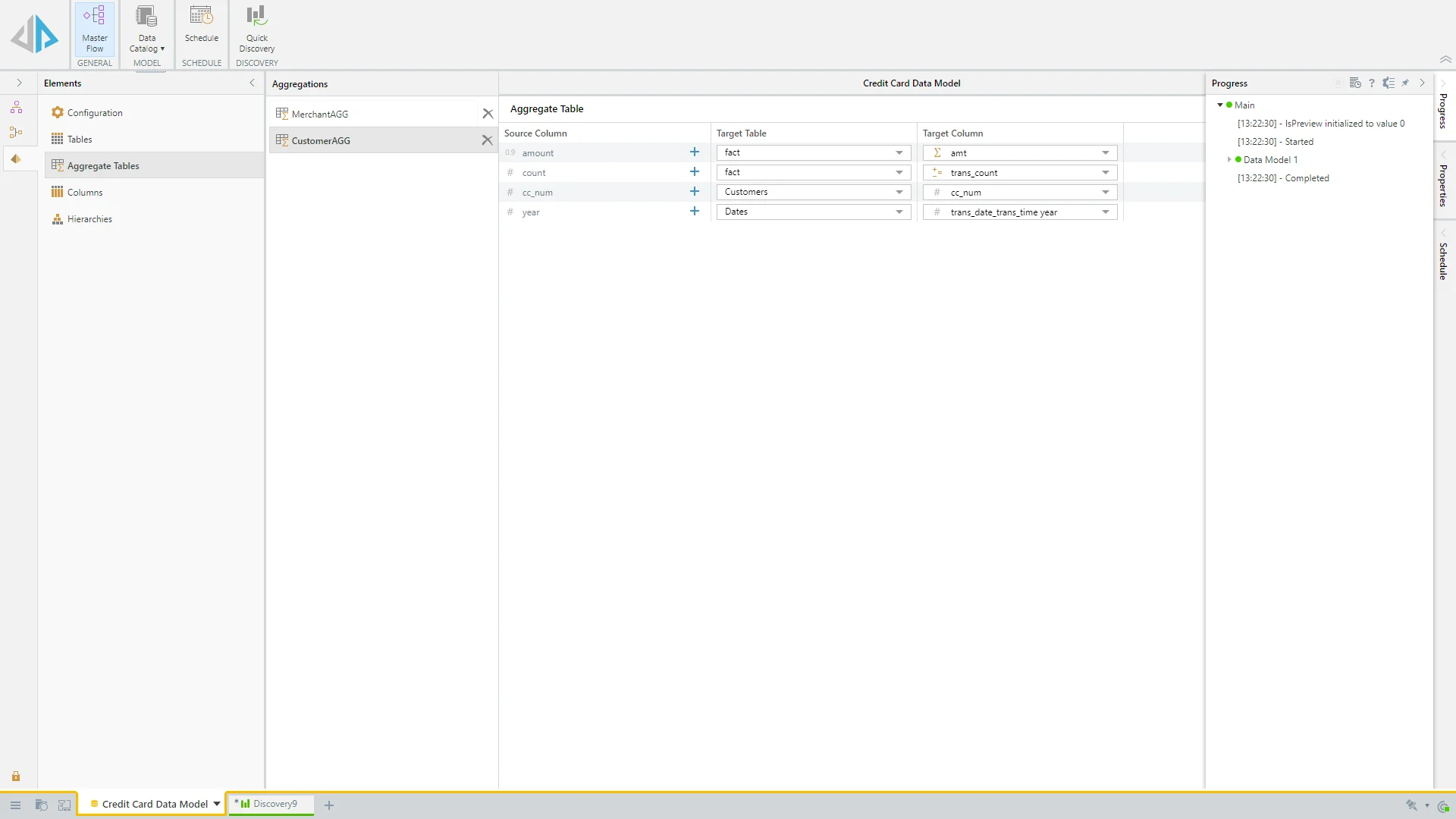Launch Quick Discovery

coord(256,29)
